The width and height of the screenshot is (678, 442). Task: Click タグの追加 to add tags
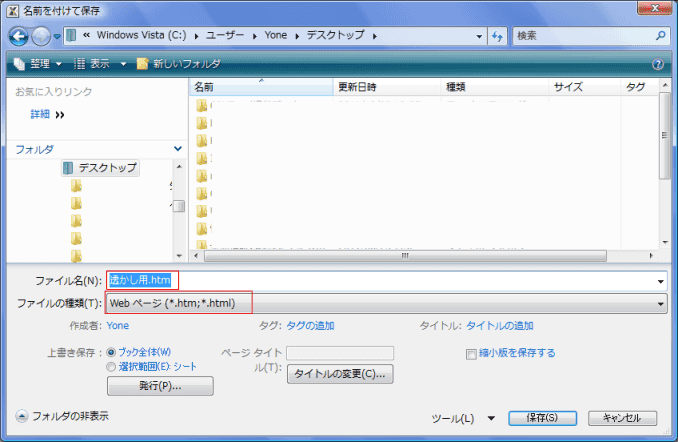click(310, 326)
